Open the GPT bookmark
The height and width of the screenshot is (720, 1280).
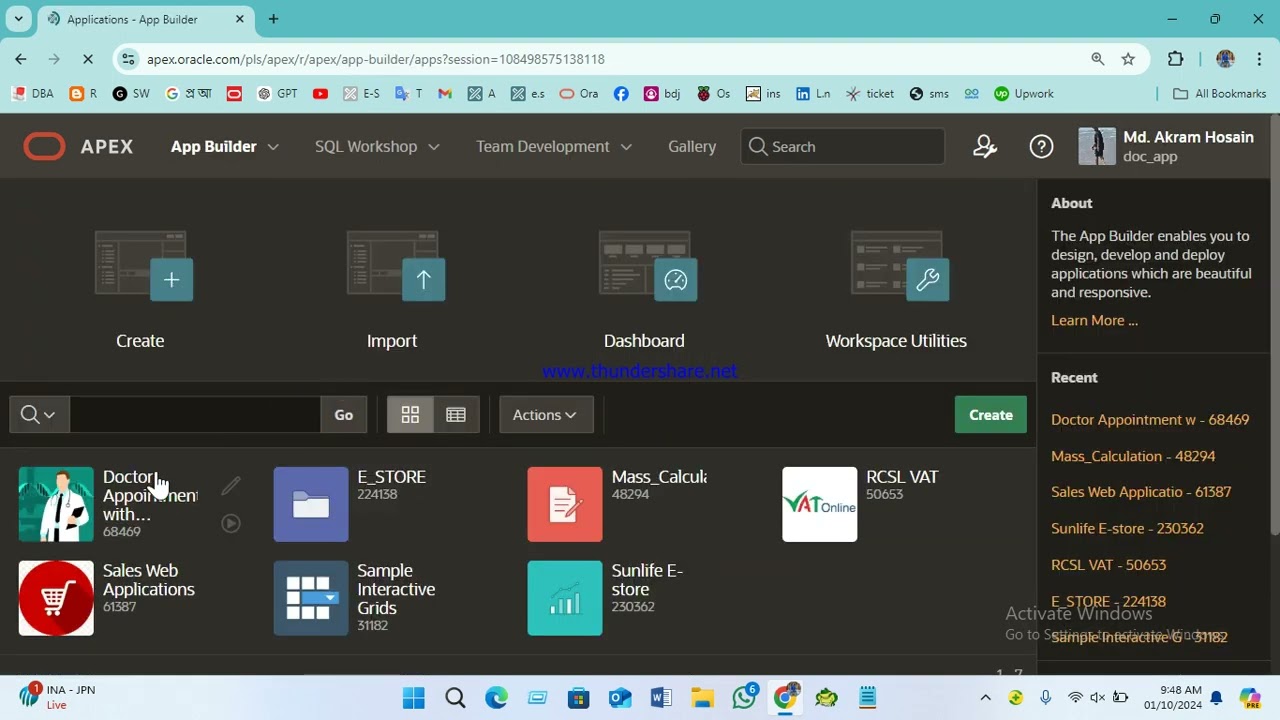(x=277, y=93)
